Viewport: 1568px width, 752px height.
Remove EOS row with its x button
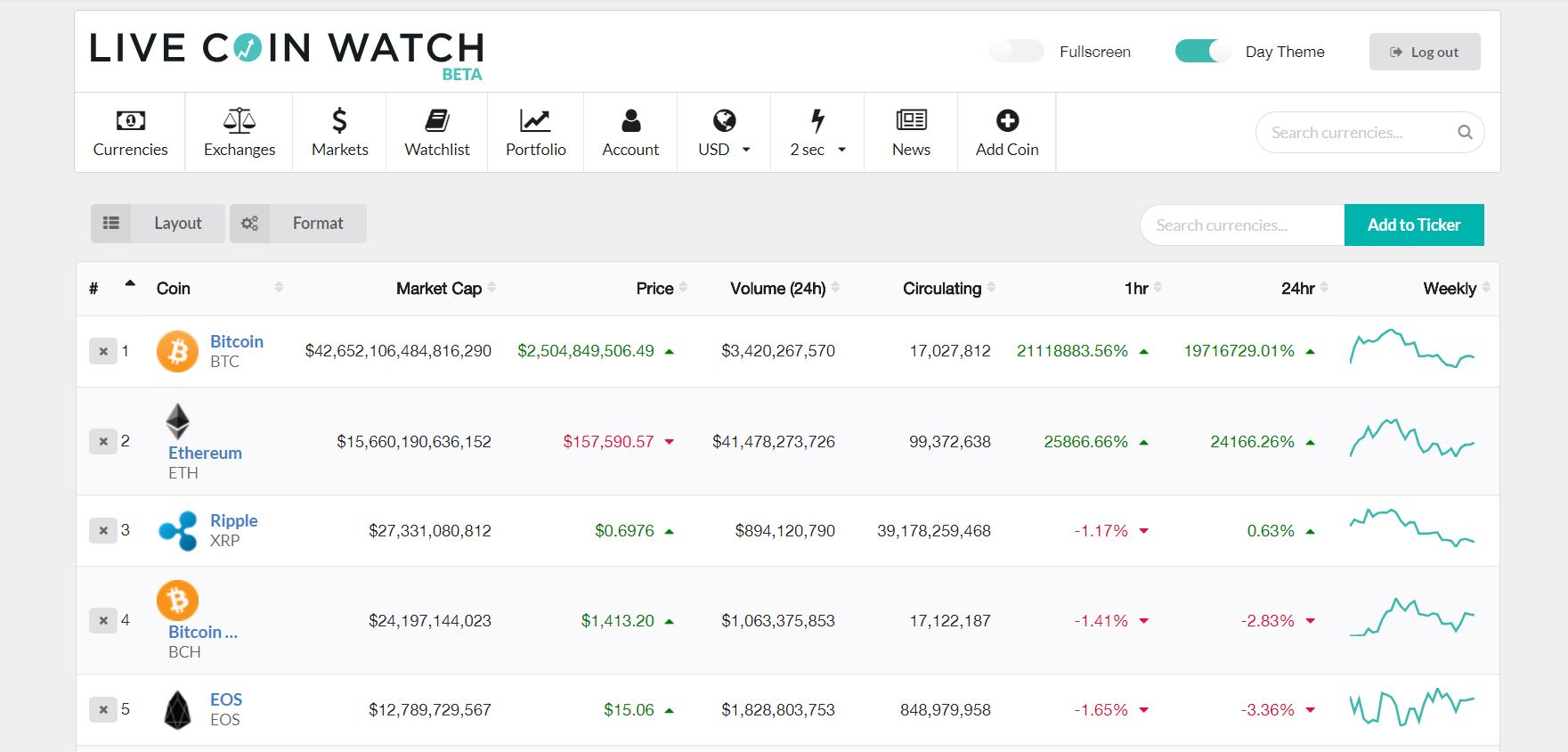(x=103, y=710)
